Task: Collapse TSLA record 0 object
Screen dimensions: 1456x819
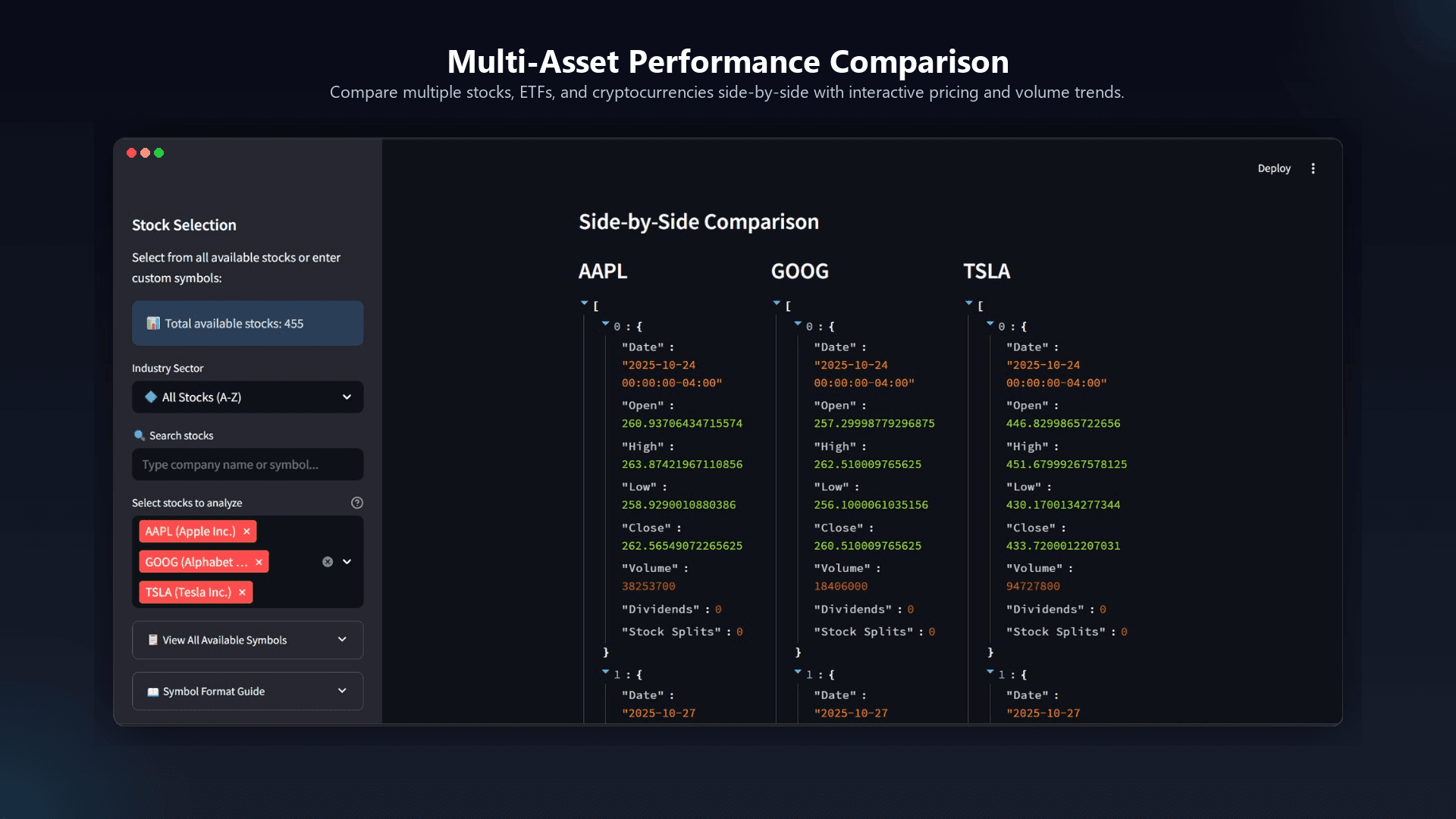Action: (x=990, y=324)
